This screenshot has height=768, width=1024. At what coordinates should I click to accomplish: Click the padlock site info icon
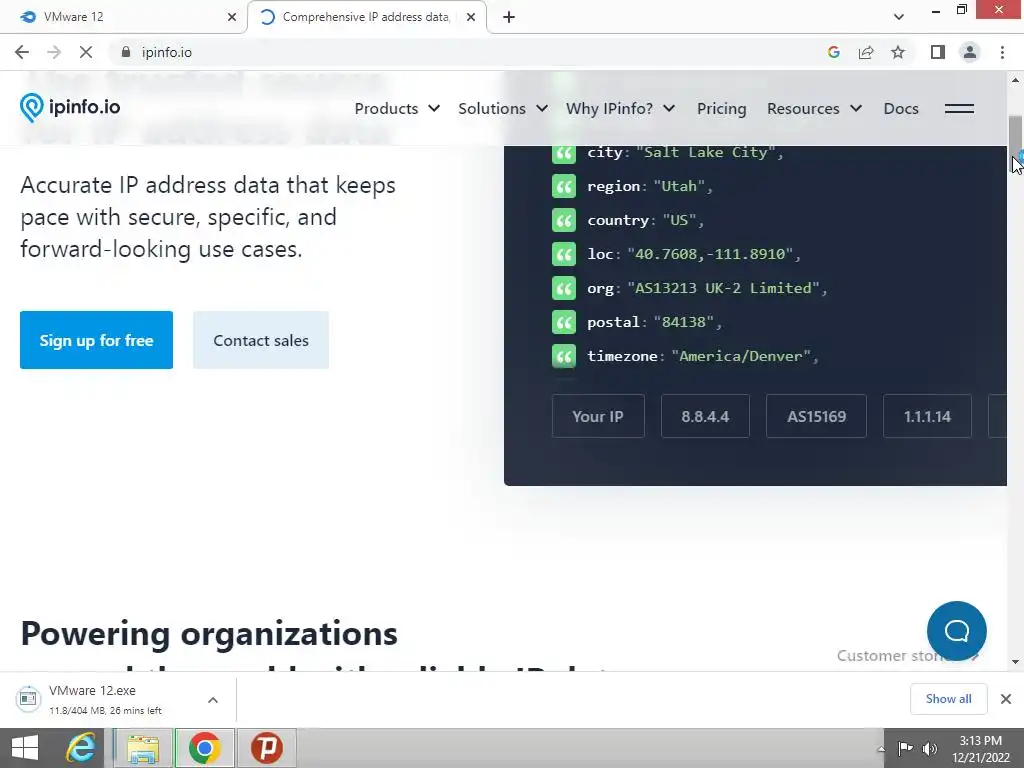[126, 52]
